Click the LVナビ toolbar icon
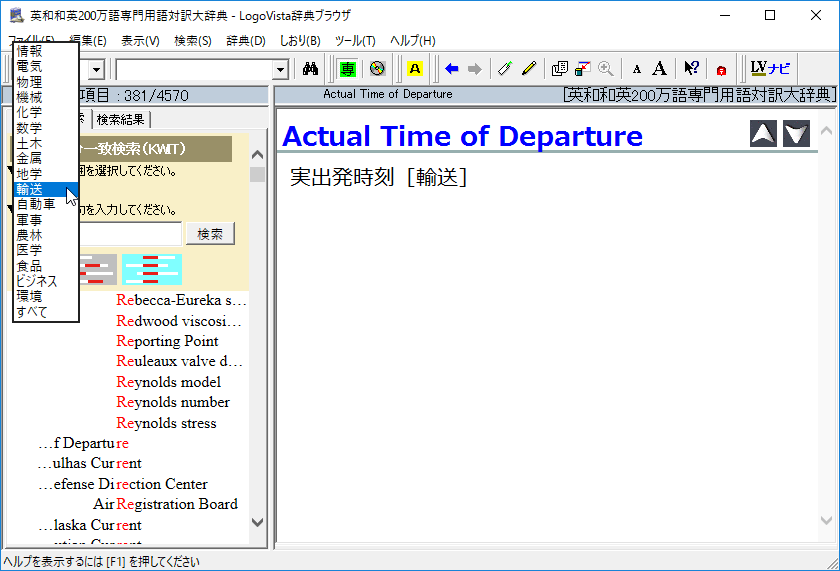This screenshot has width=840, height=571. (770, 69)
